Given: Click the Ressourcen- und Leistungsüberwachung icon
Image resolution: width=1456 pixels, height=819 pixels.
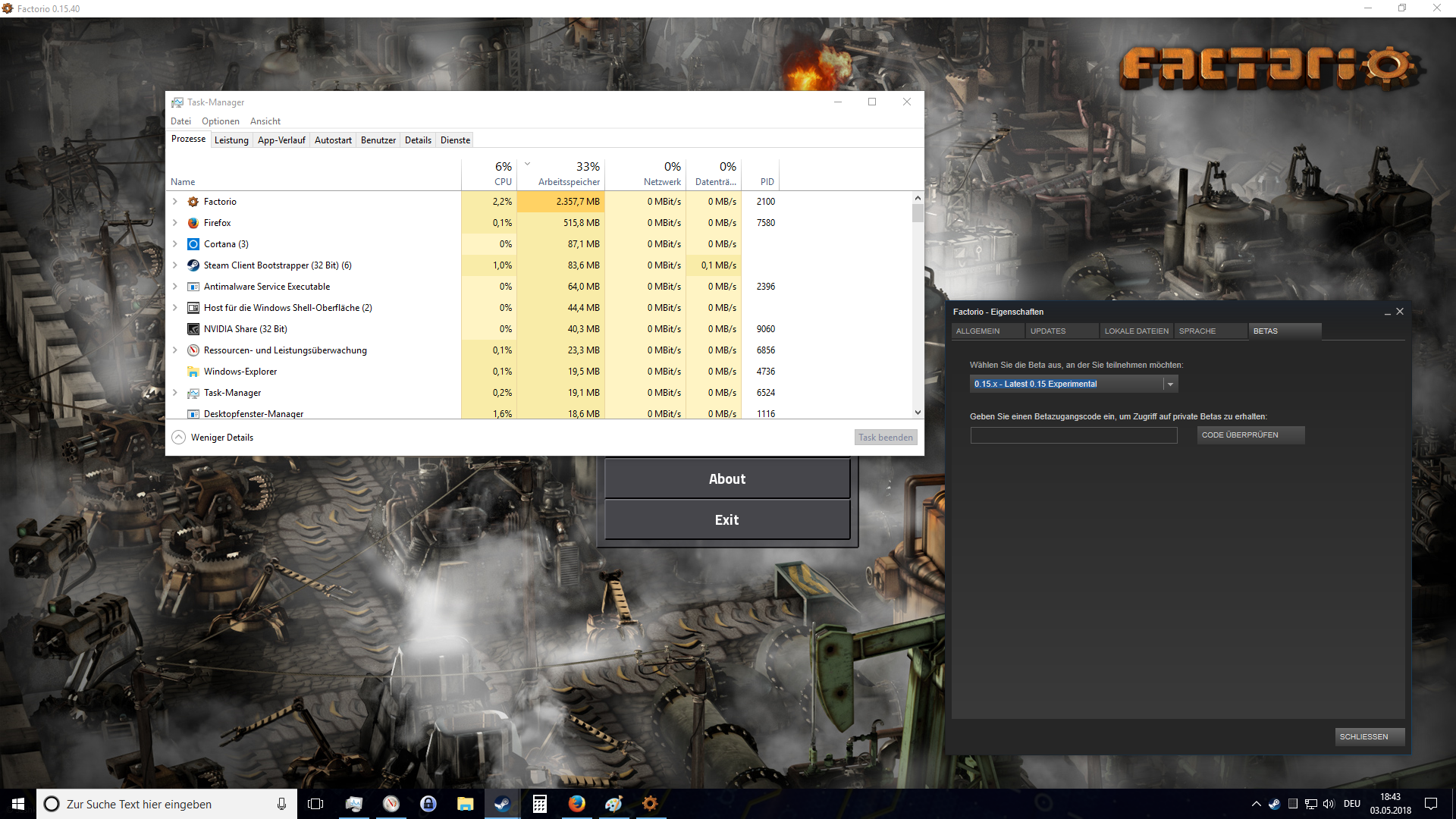Looking at the screenshot, I should click(x=193, y=350).
